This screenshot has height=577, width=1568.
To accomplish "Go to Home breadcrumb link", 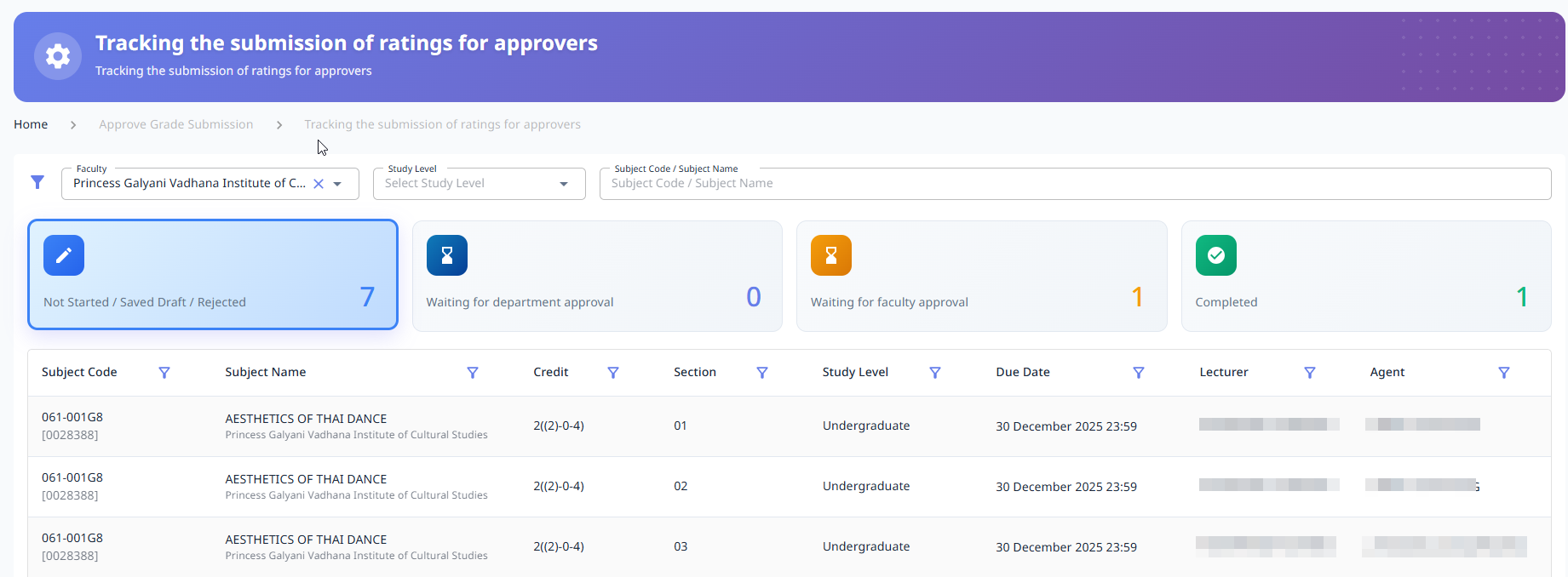I will click(x=31, y=124).
